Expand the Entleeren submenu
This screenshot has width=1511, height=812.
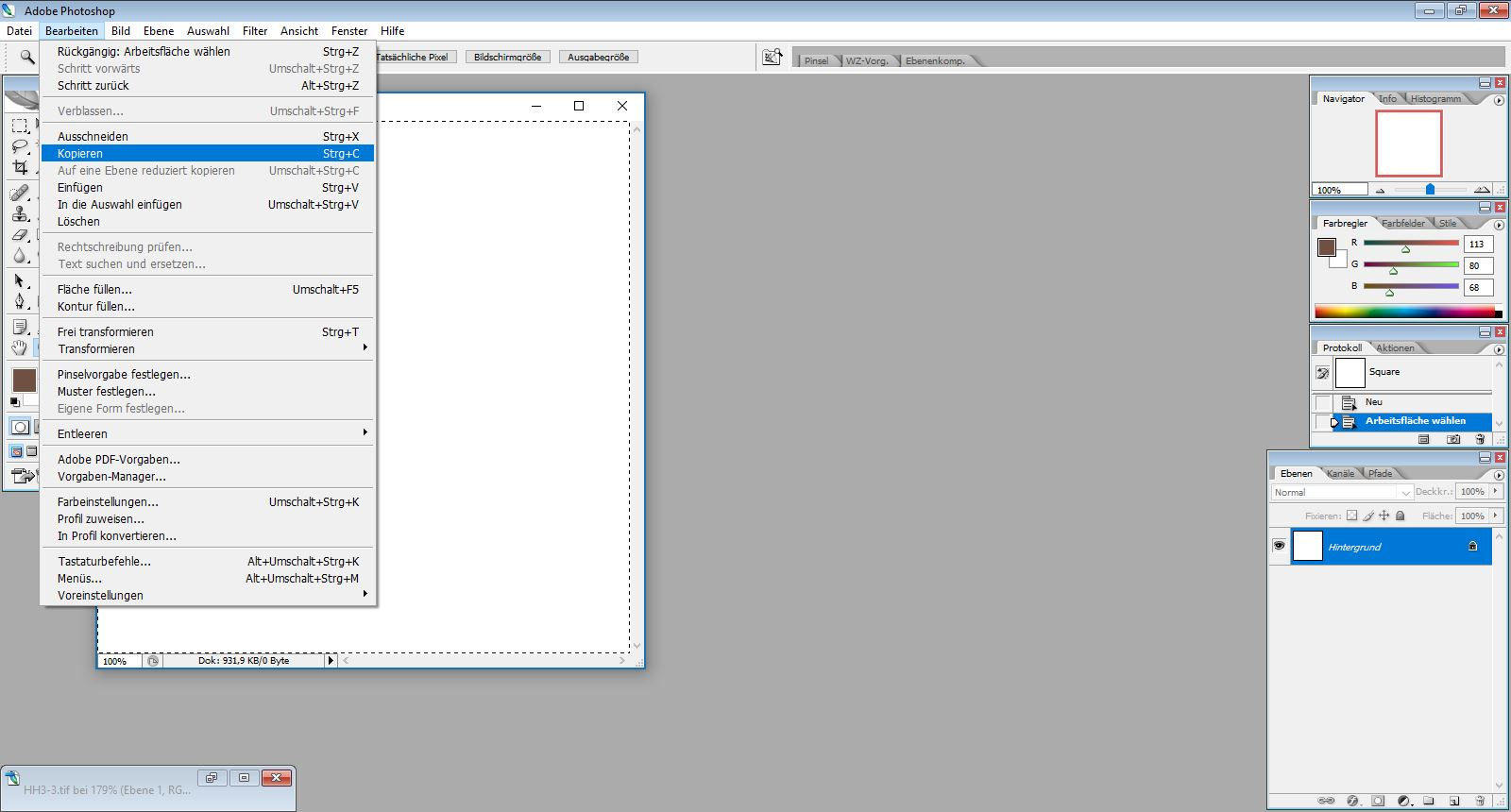pyautogui.click(x=208, y=433)
